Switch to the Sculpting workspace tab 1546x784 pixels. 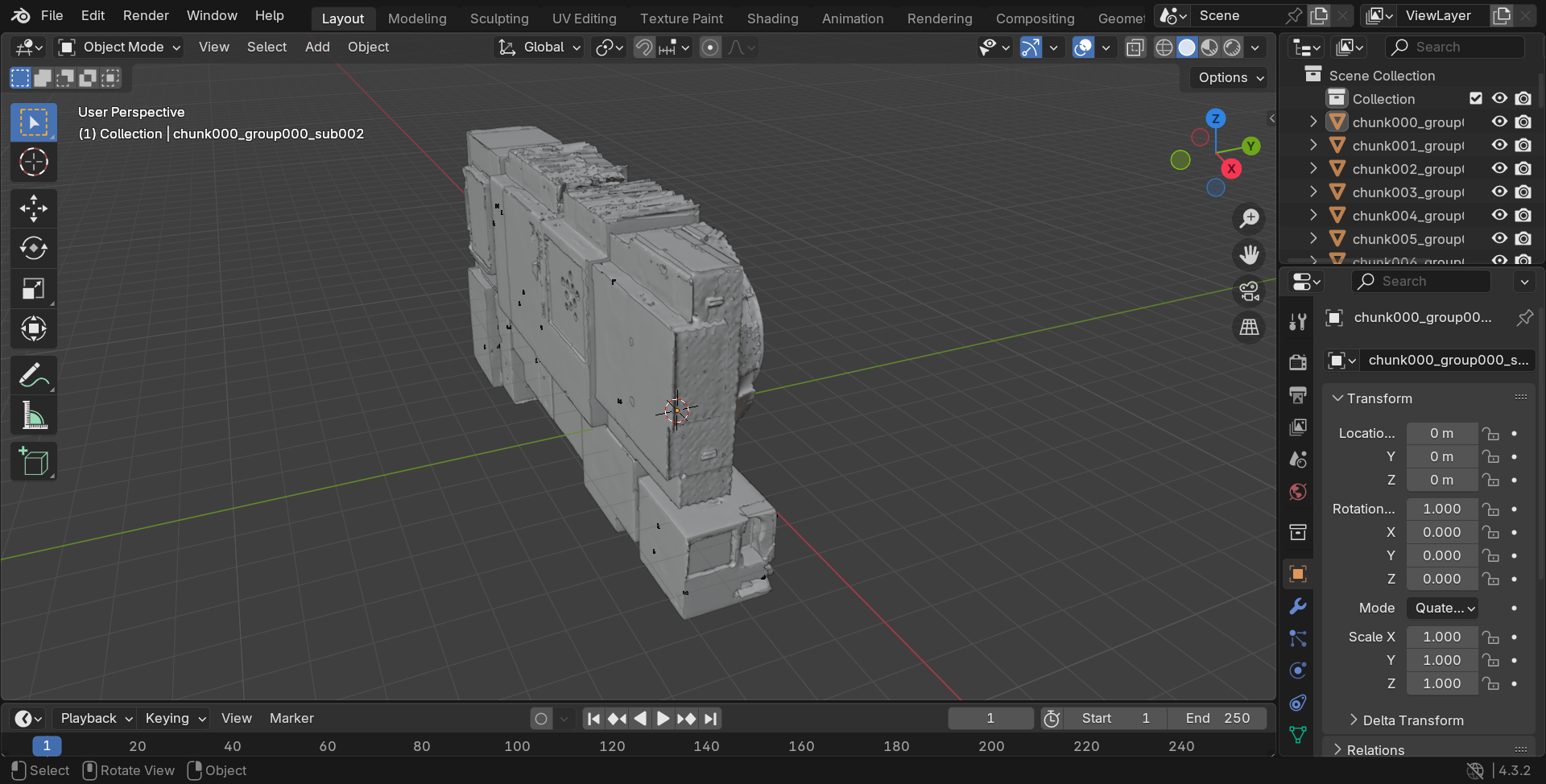tap(499, 19)
